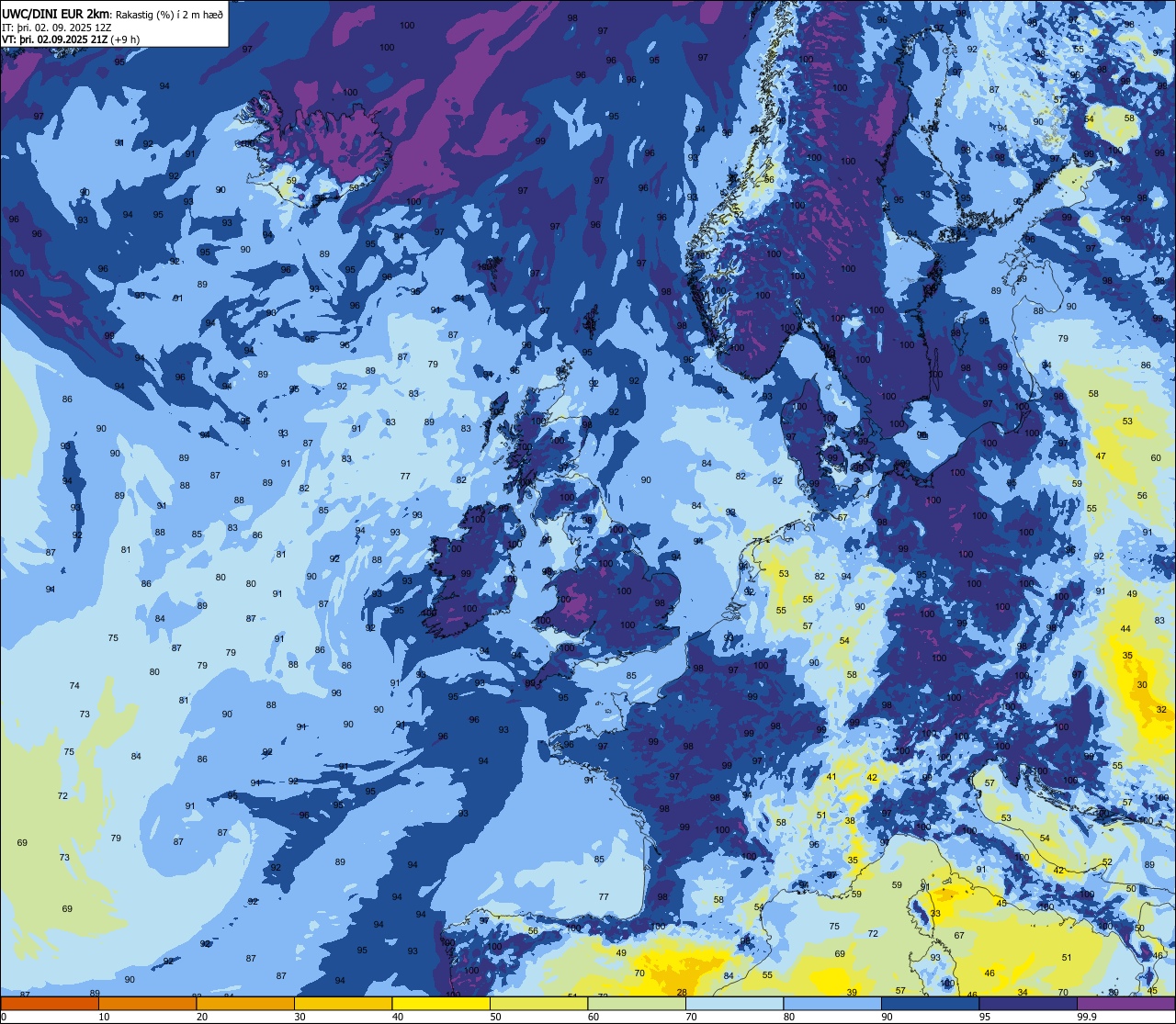Click the humidity value "33" on the map

point(935,914)
